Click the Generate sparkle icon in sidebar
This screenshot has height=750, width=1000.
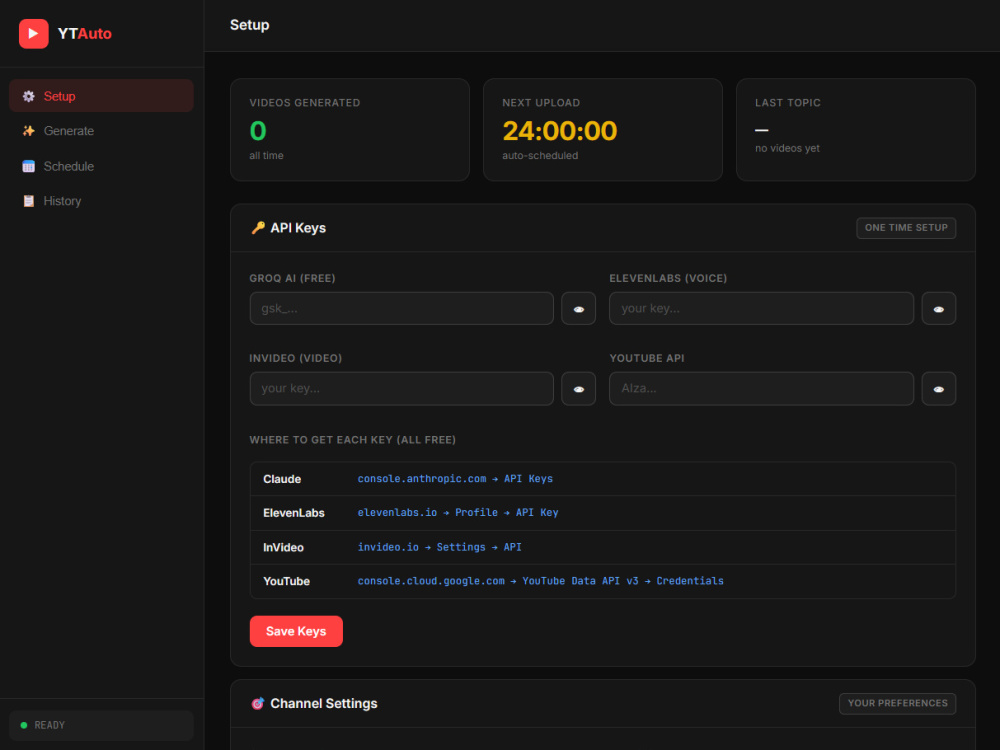coord(29,131)
